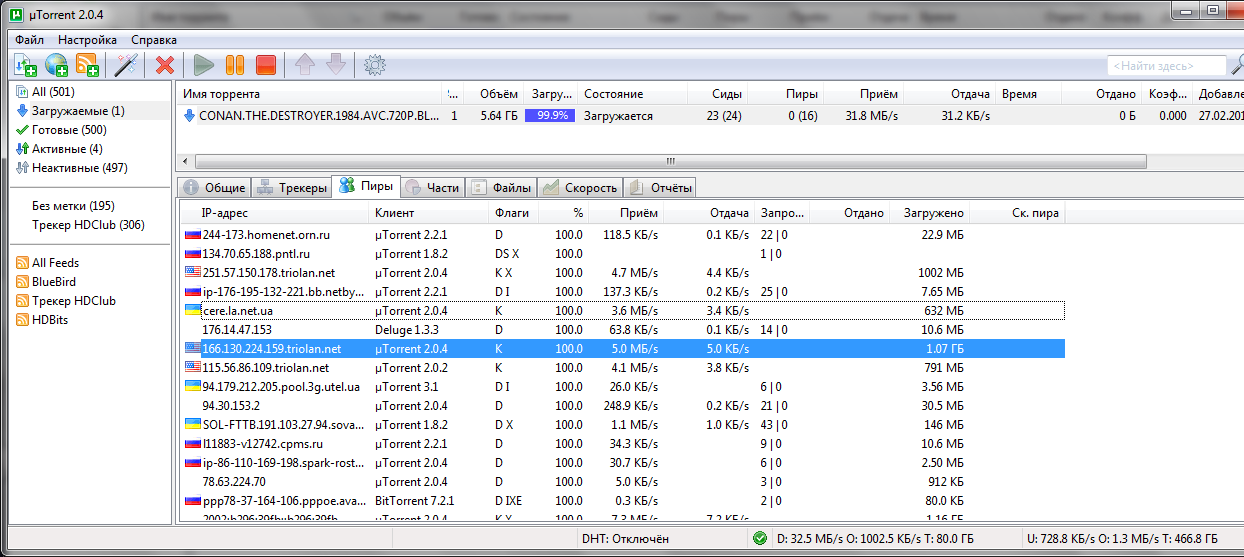Click the green Start torrent play icon

pyautogui.click(x=204, y=65)
